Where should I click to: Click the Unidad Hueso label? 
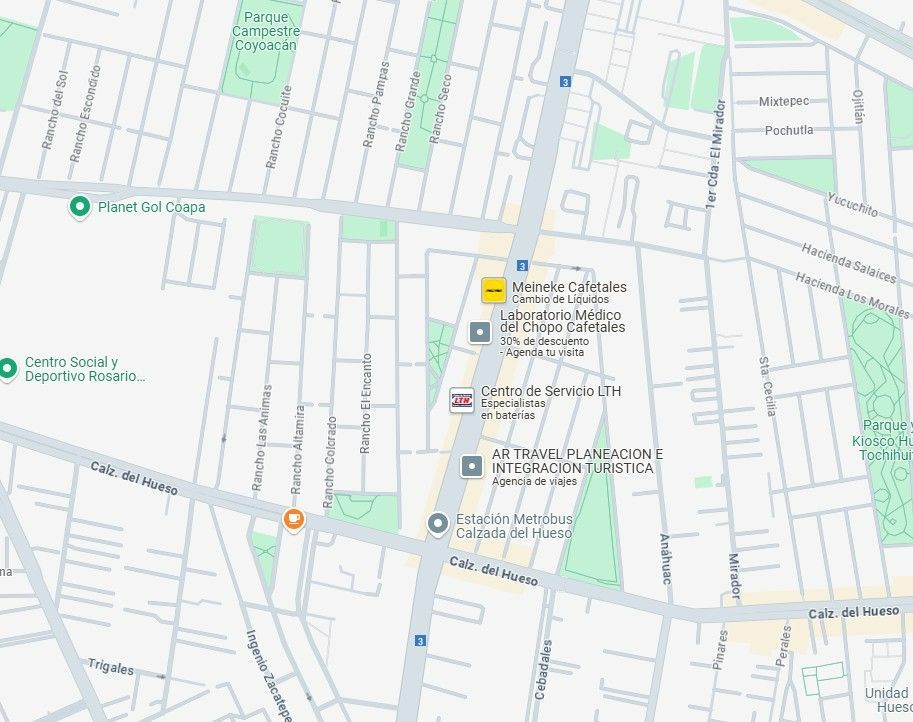pos(889,700)
